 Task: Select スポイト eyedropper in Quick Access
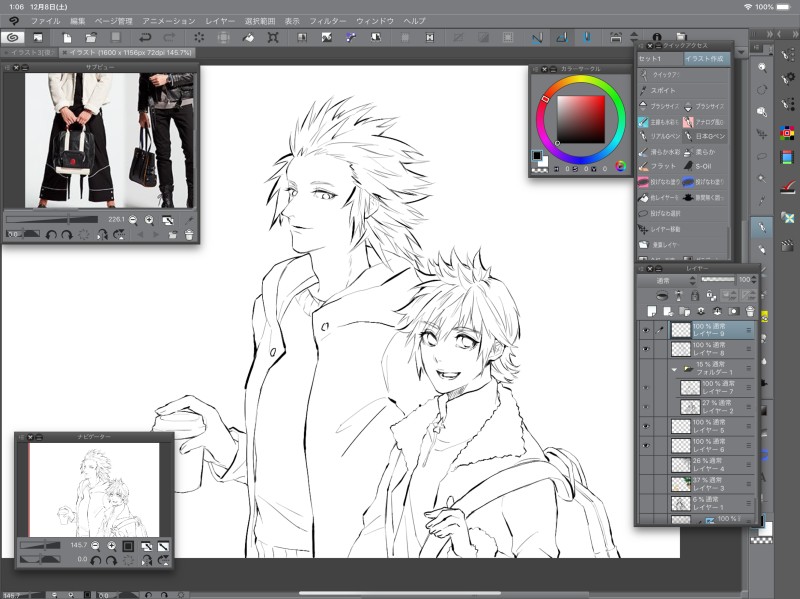point(660,90)
